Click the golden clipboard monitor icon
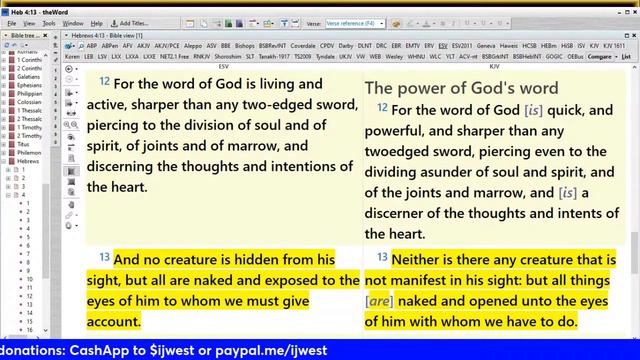Viewport: 640px width, 360px height. [396, 24]
